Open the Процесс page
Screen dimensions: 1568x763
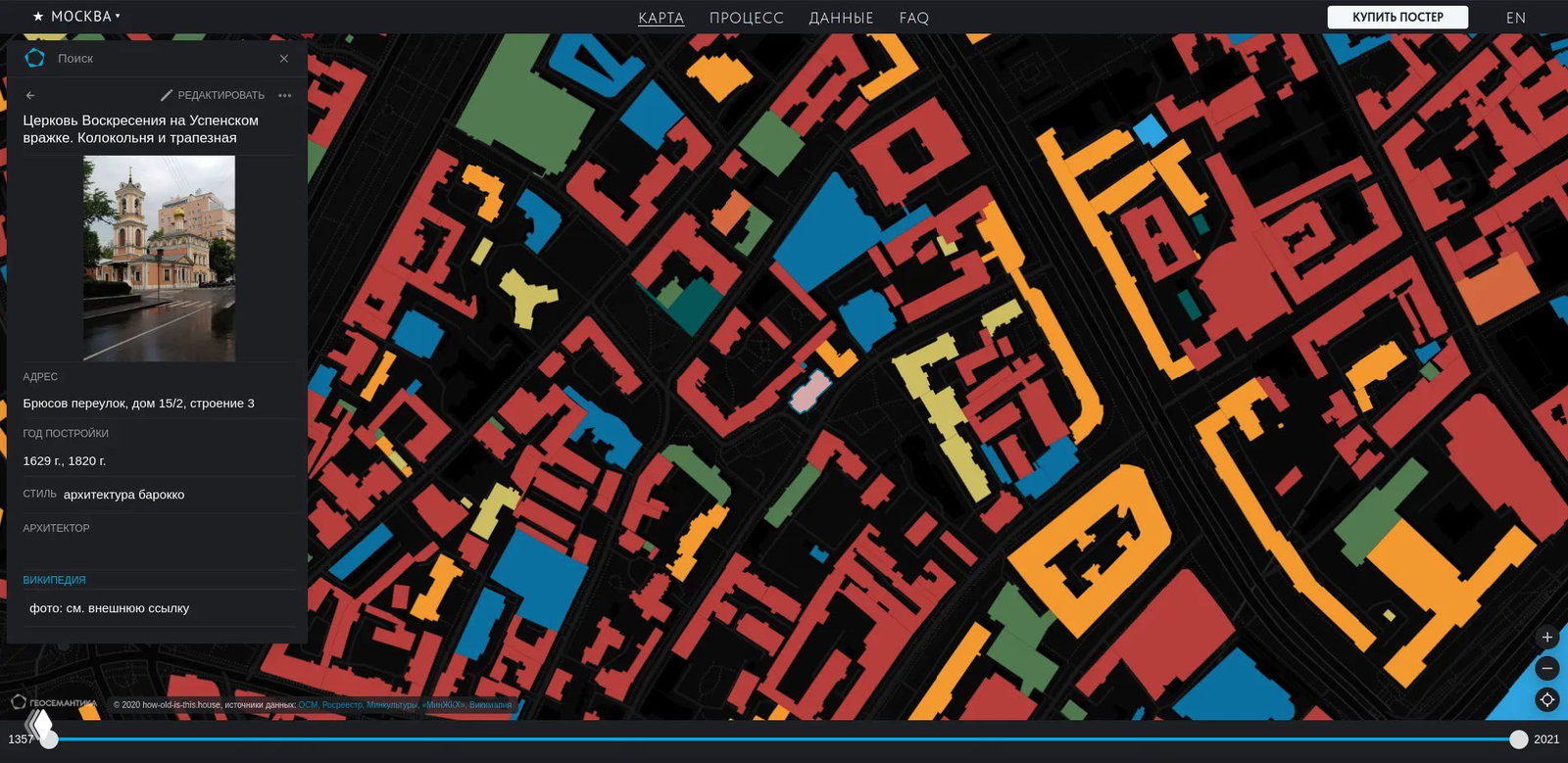coord(746,18)
